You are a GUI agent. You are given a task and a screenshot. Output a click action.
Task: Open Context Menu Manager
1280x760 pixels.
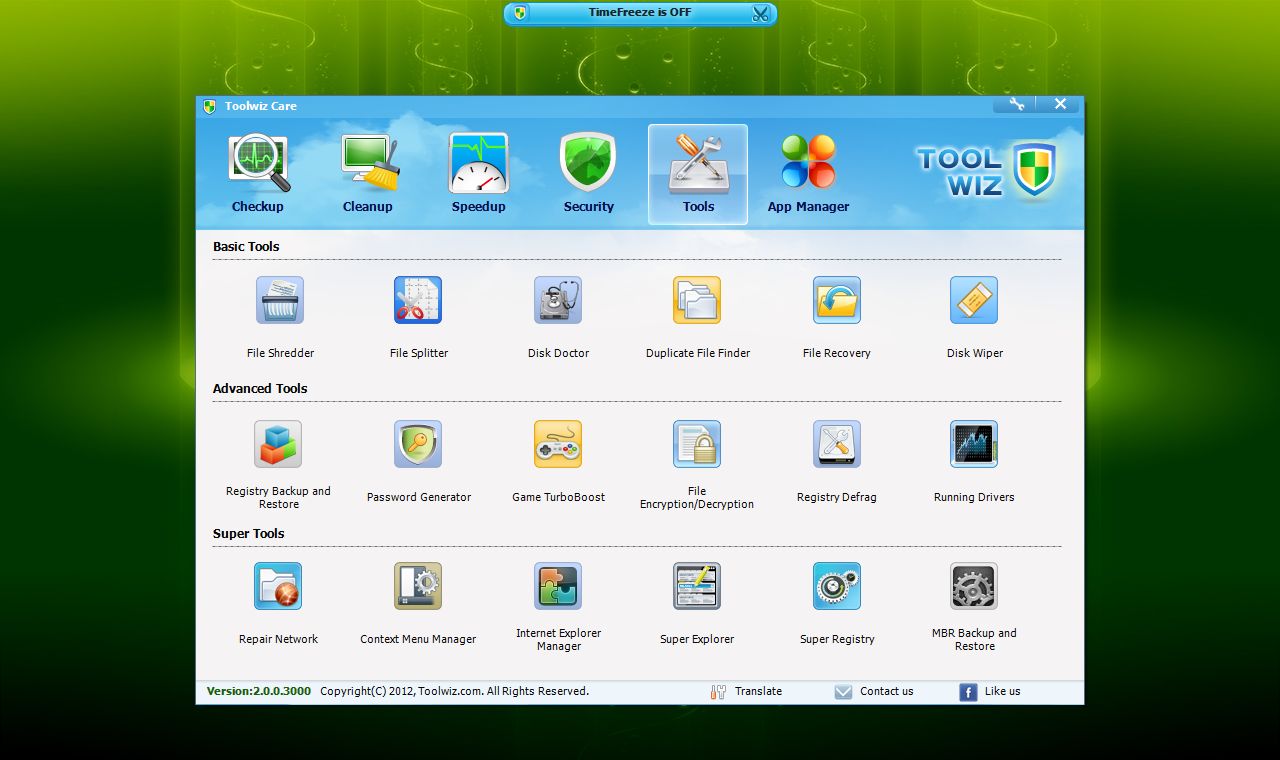point(418,586)
